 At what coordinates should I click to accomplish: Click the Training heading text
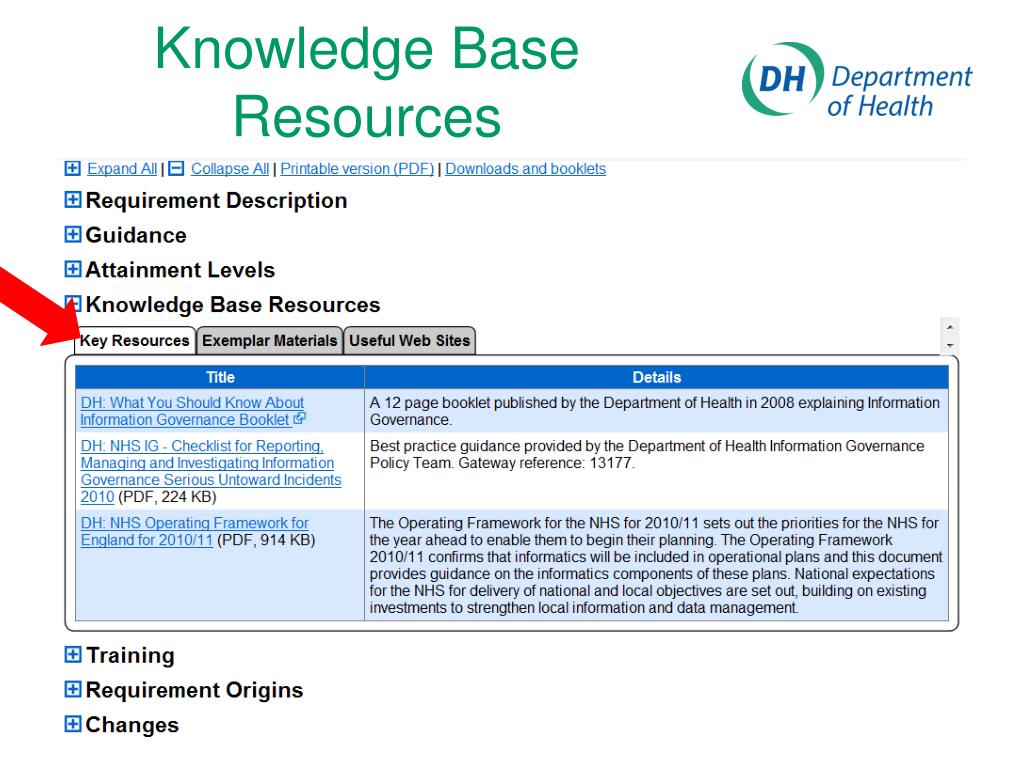click(x=130, y=655)
